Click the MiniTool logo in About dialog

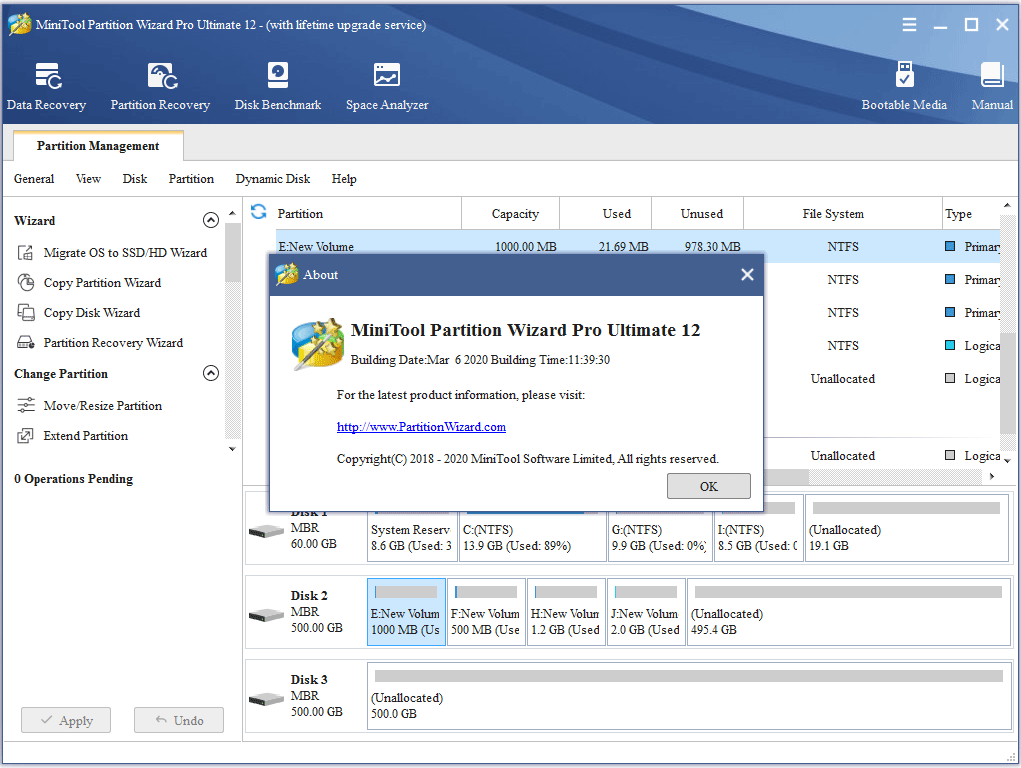coord(318,345)
